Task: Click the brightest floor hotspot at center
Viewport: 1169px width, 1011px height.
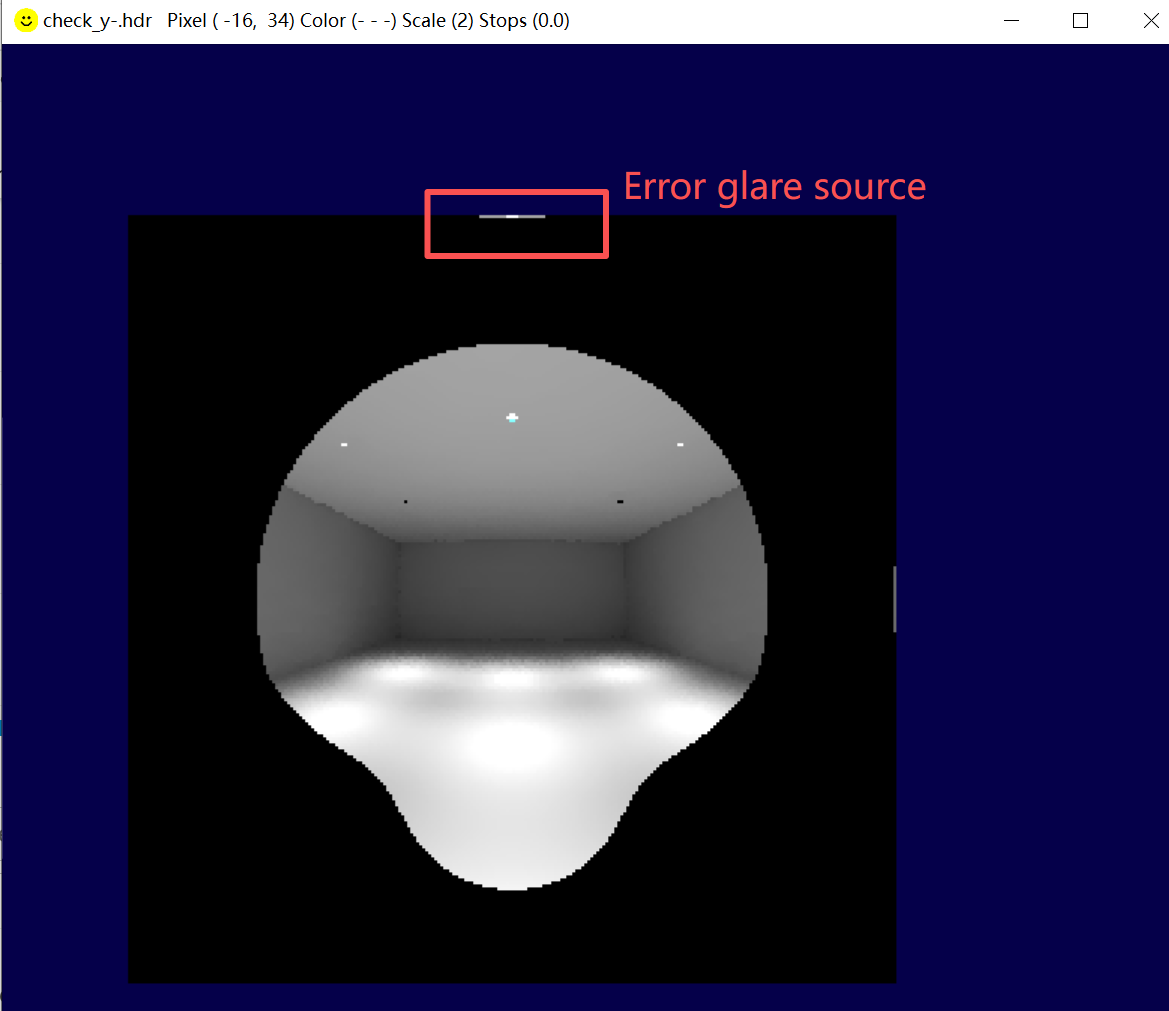Action: coord(512,742)
